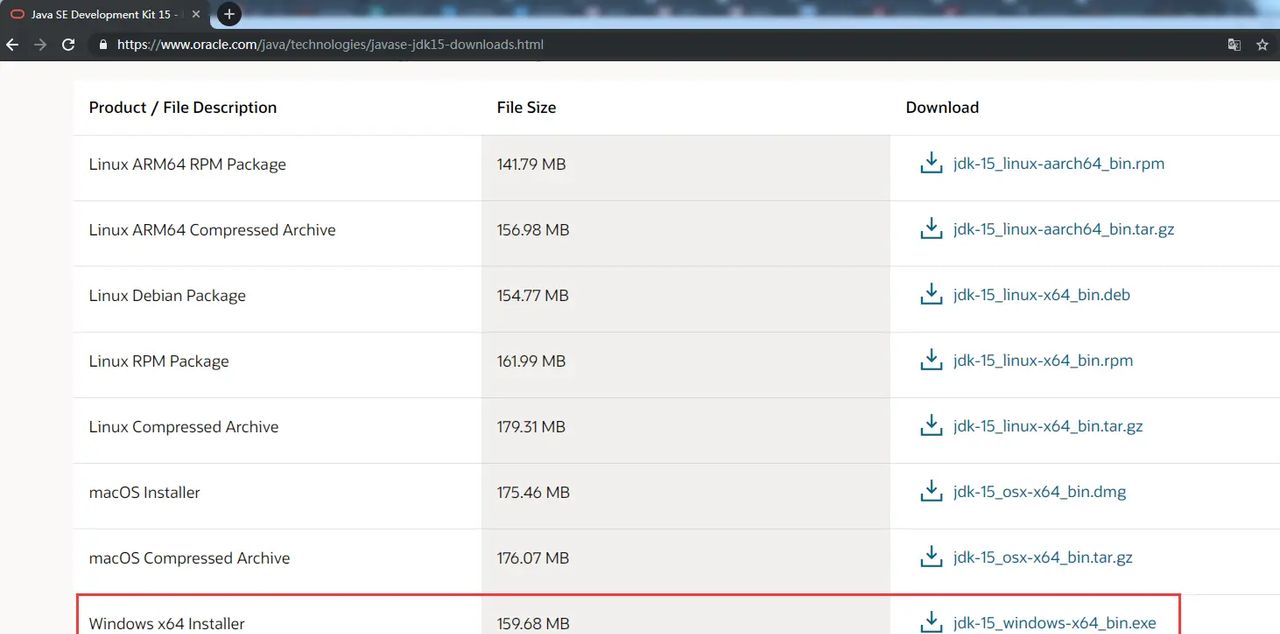Click 'Windows x64 Installer' text
Image resolution: width=1280 pixels, height=634 pixels.
(x=167, y=624)
